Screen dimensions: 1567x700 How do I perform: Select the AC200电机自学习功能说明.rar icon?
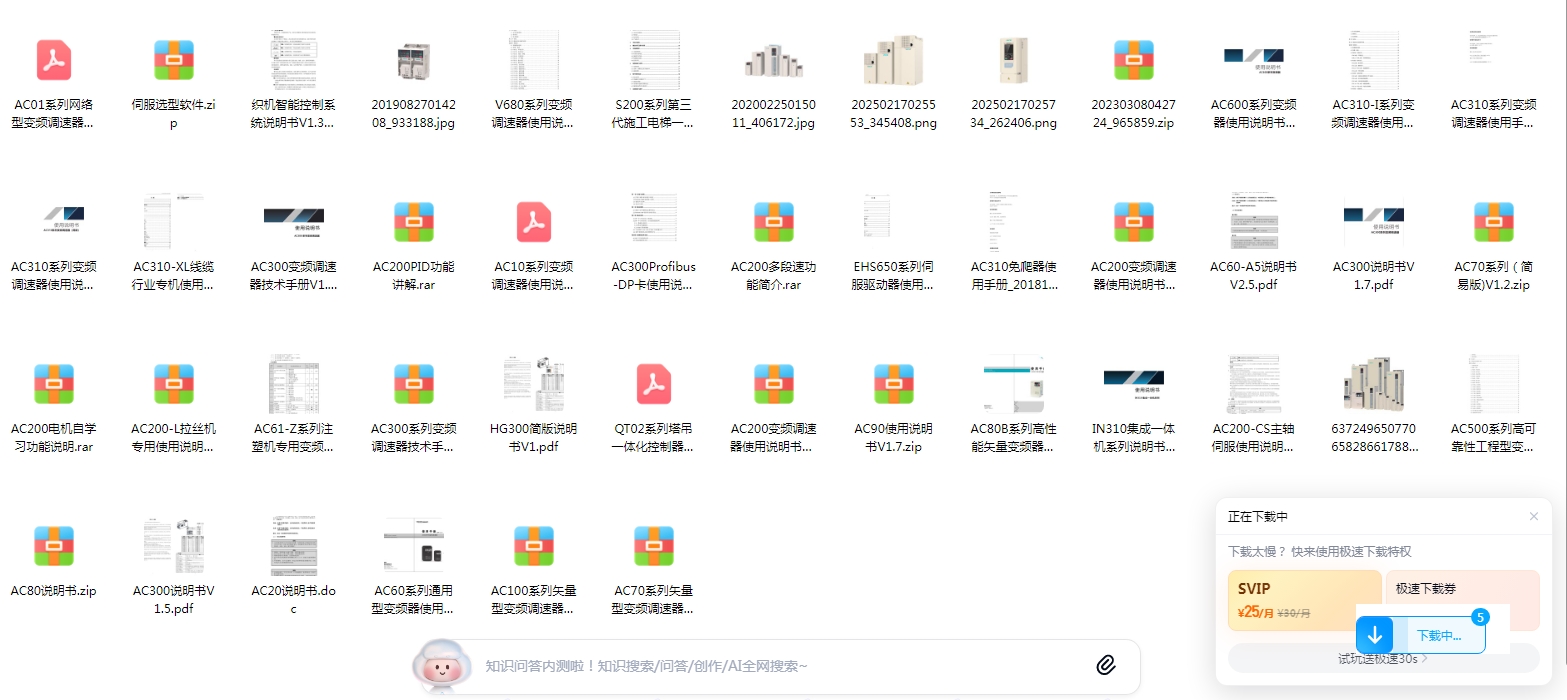[x=54, y=384]
